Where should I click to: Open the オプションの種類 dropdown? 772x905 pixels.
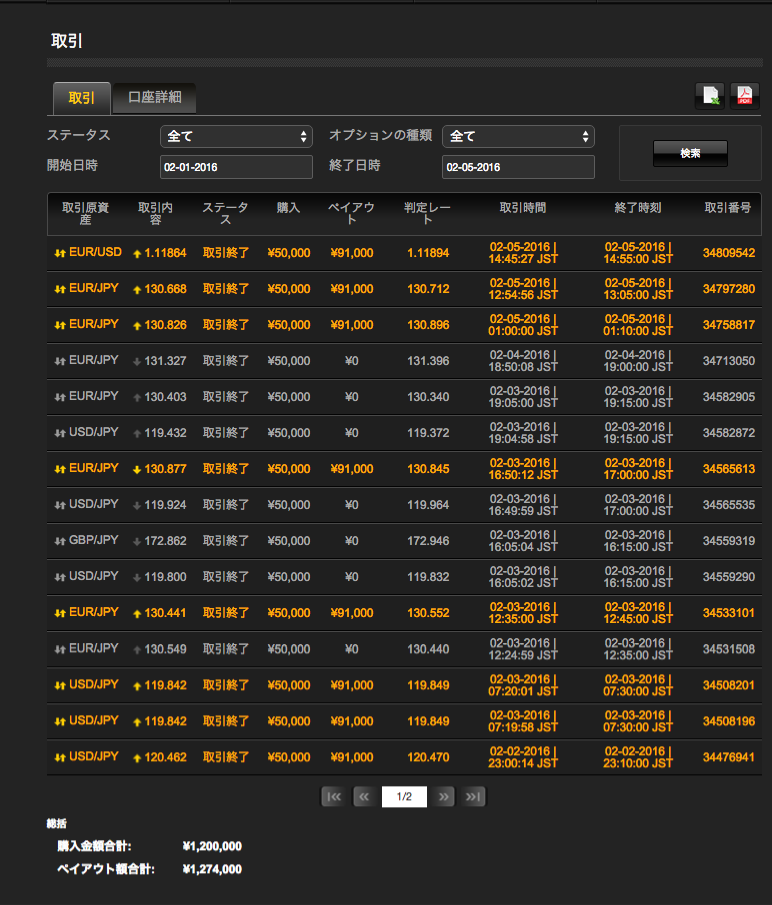point(518,136)
